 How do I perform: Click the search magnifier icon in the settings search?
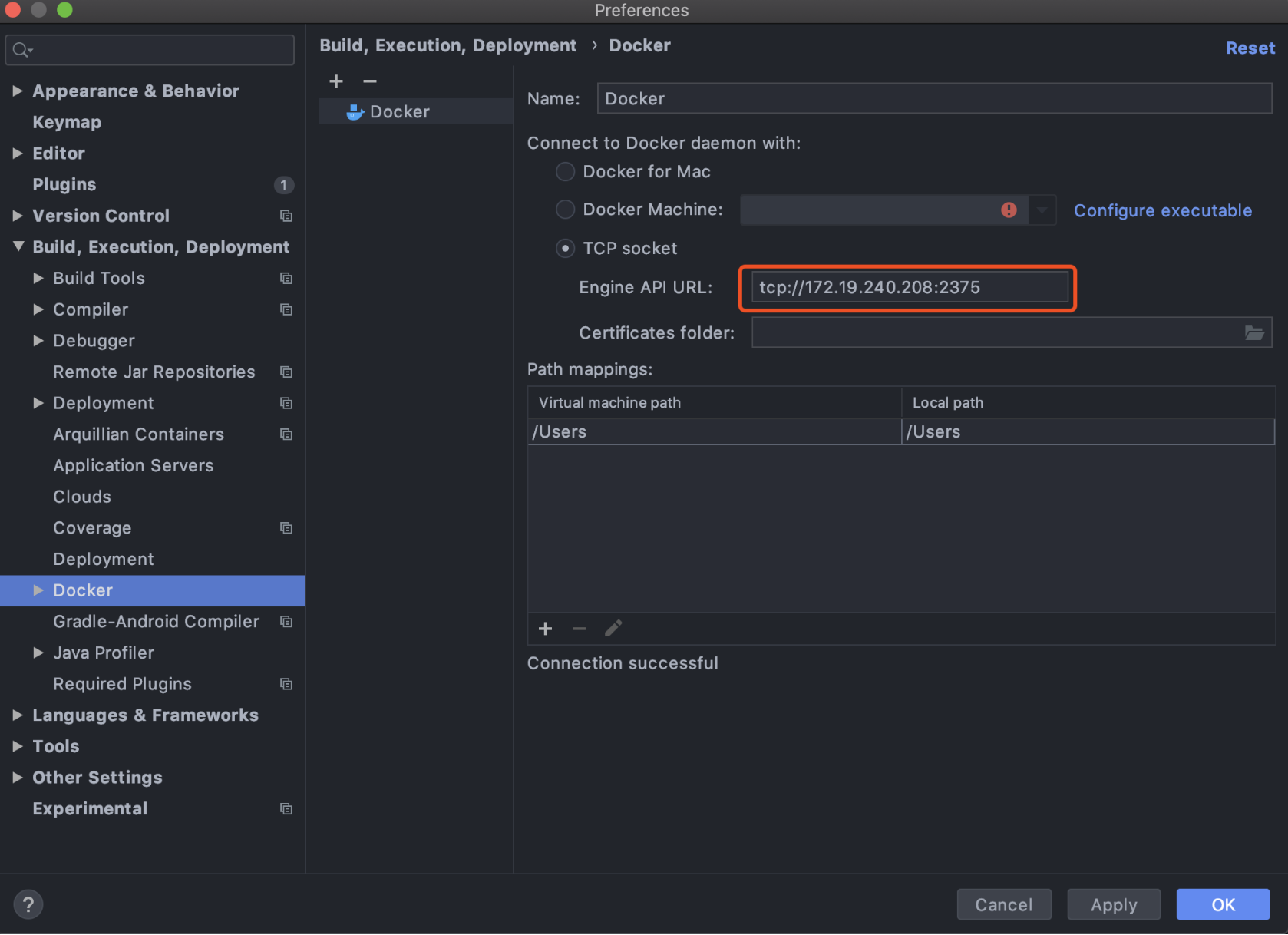[x=22, y=51]
